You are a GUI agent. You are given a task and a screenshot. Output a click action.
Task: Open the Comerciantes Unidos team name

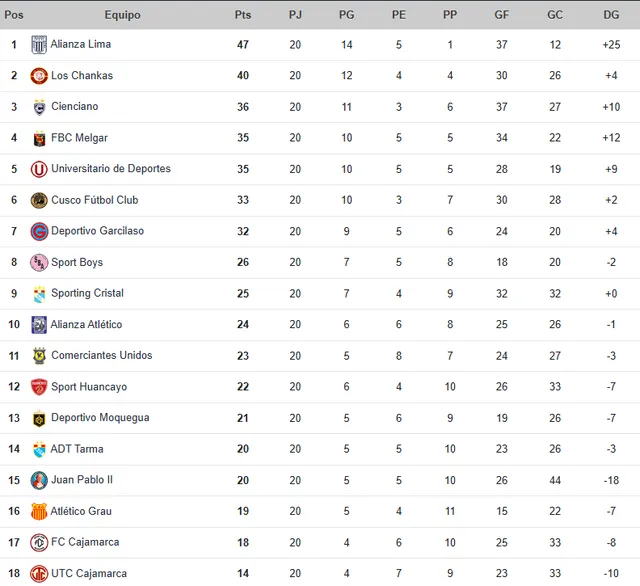pyautogui.click(x=102, y=355)
